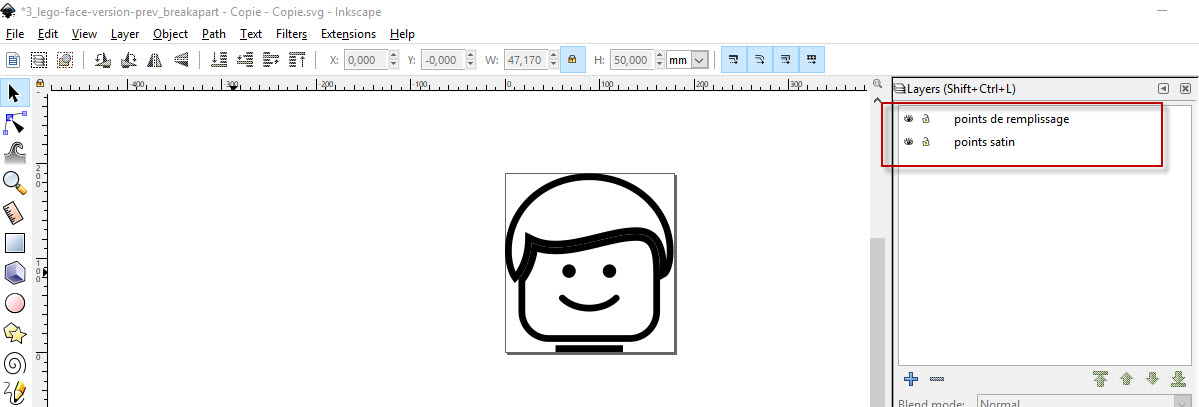The image size is (1199, 407).
Task: Close the Layers panel
Action: click(1185, 89)
